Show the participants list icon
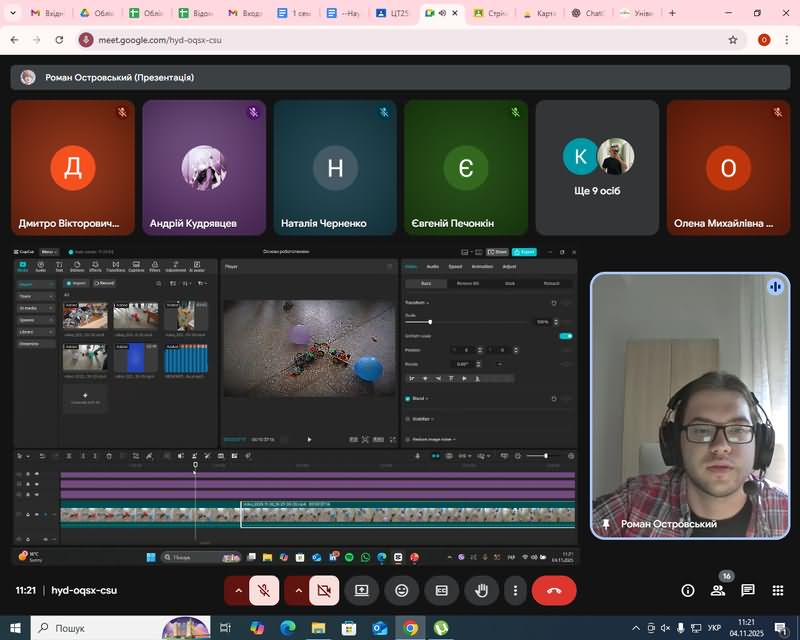800x640 pixels. tap(718, 590)
